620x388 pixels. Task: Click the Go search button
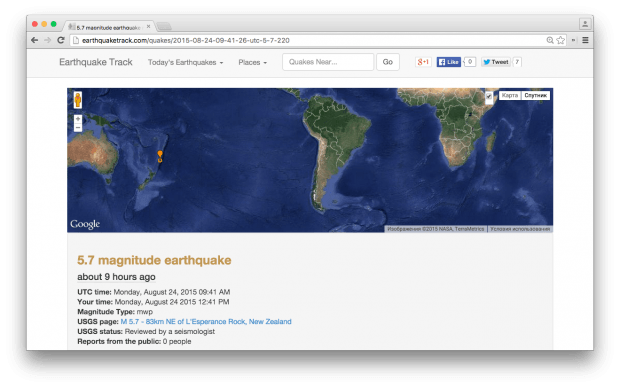(388, 62)
